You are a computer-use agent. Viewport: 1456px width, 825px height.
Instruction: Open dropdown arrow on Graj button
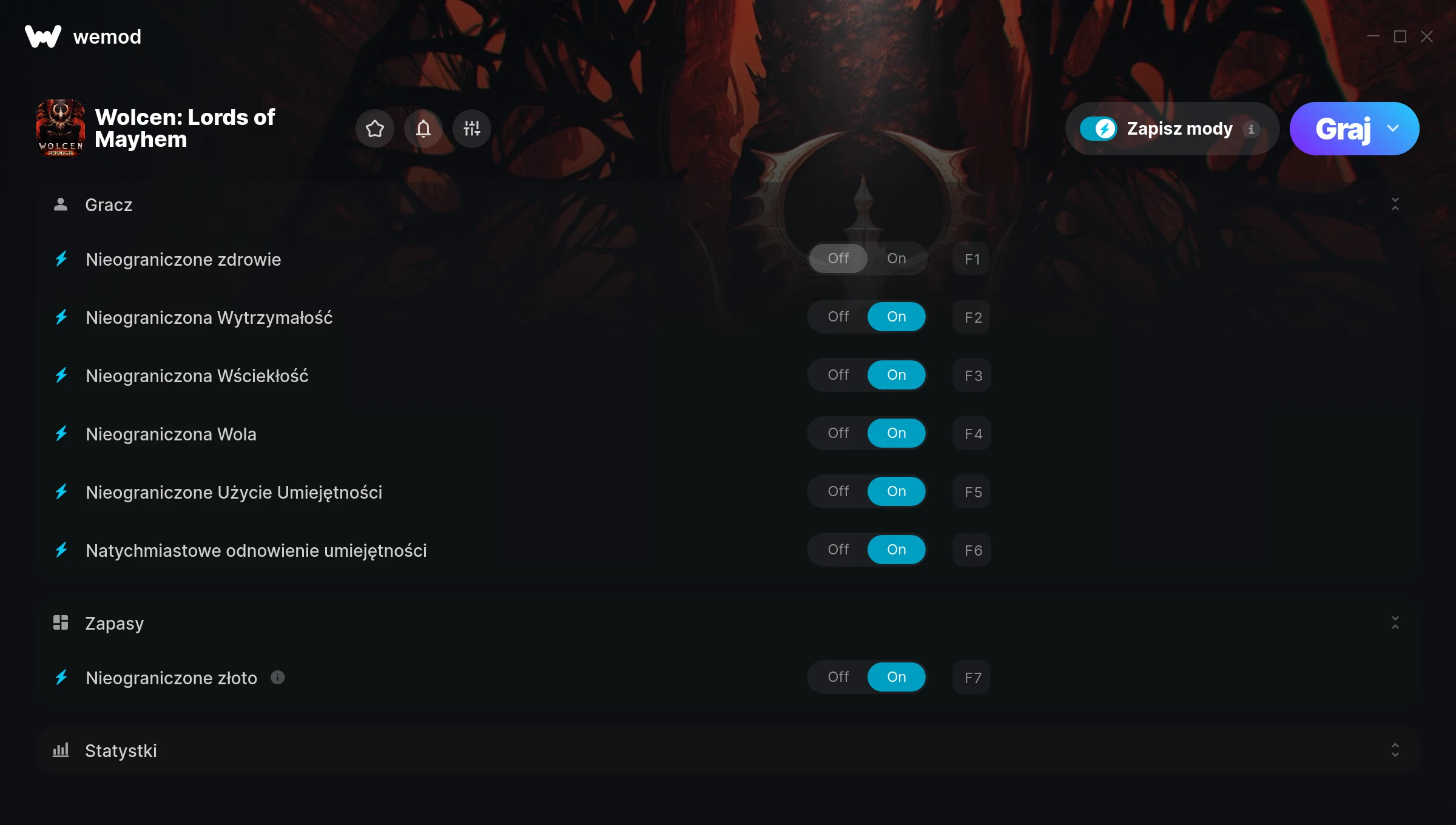pos(1393,129)
